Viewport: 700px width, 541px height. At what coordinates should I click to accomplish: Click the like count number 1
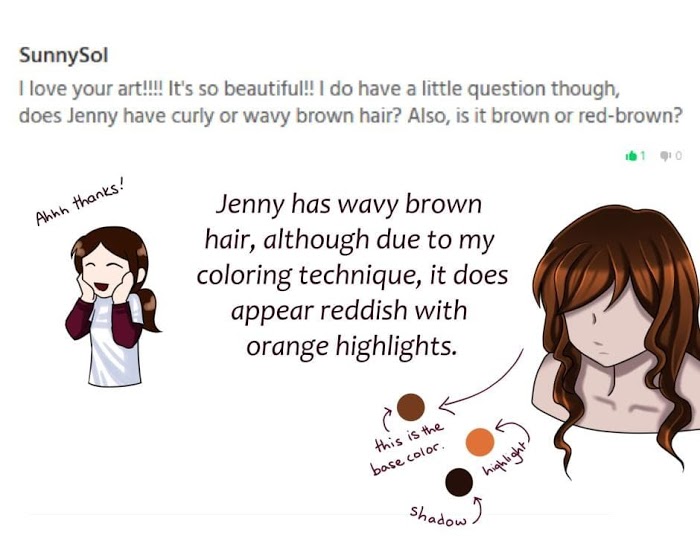click(643, 155)
